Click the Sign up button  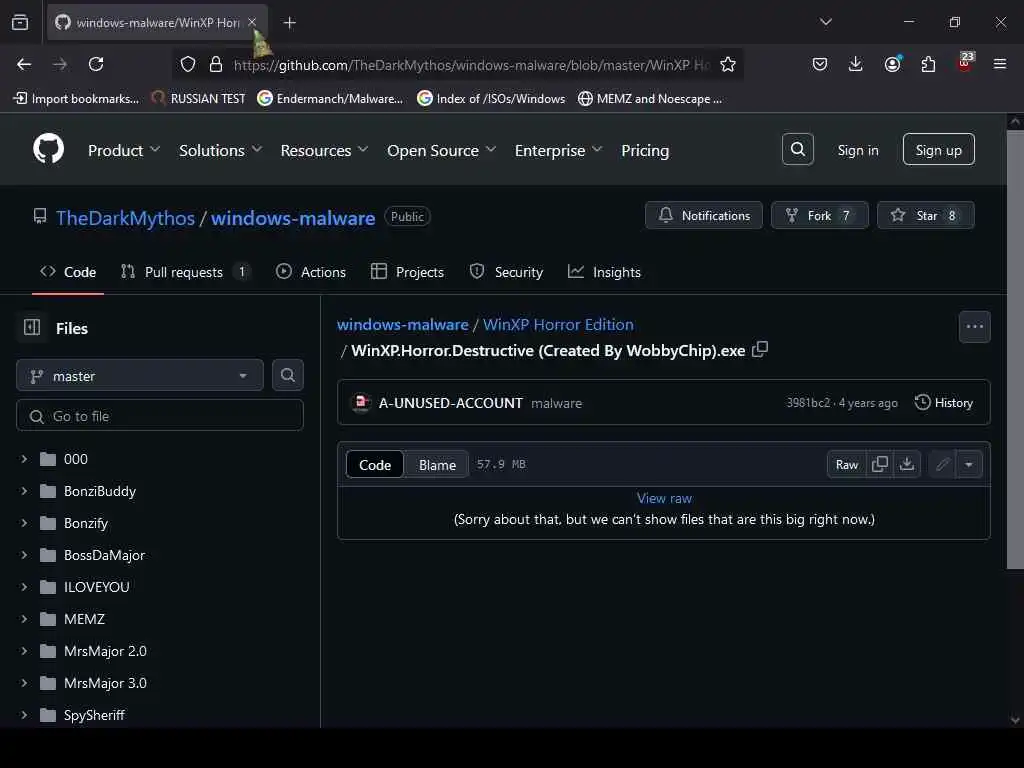[x=938, y=150]
